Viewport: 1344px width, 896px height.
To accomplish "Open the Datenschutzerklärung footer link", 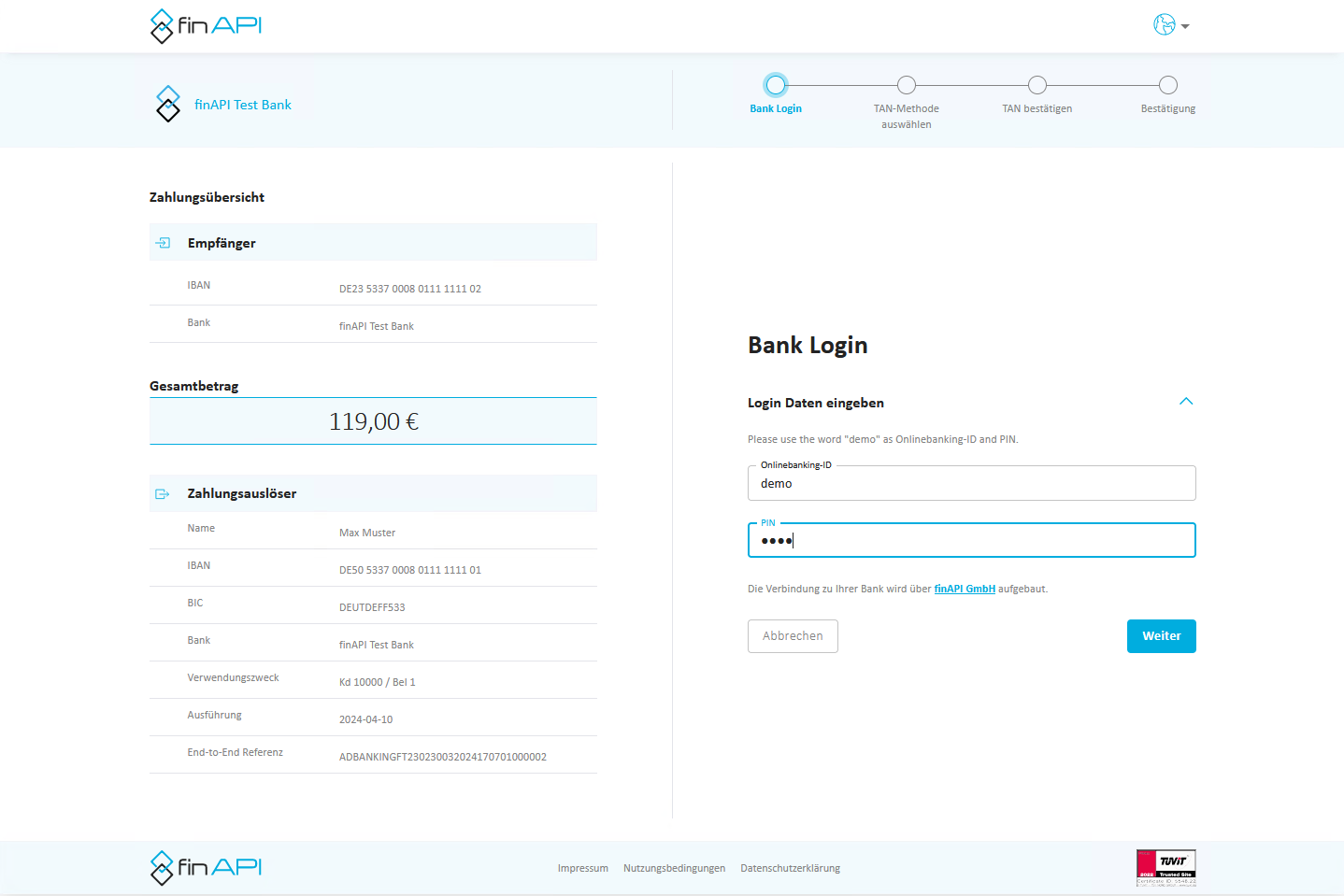I will point(791,868).
